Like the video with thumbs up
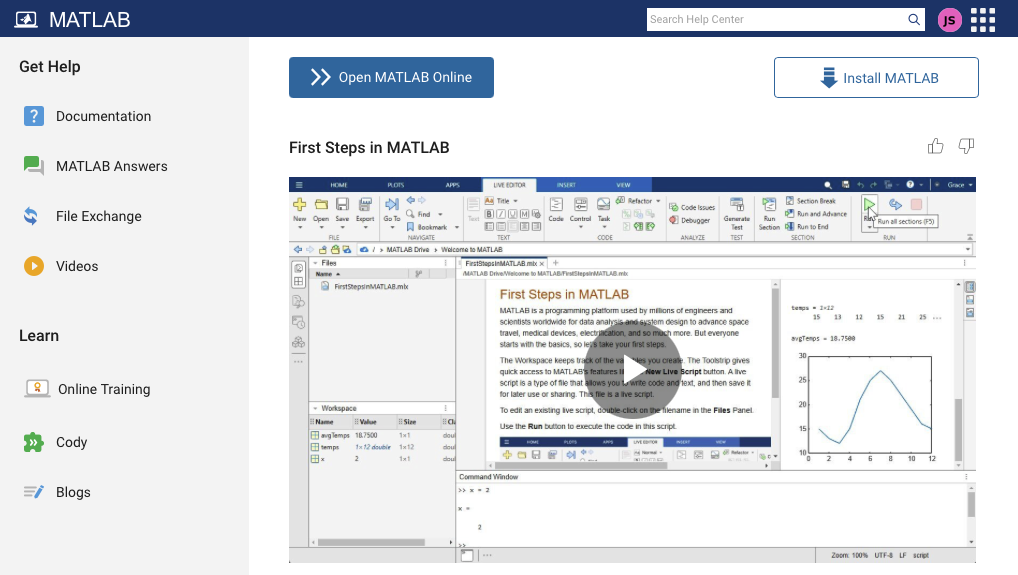This screenshot has width=1018, height=575. point(936,147)
